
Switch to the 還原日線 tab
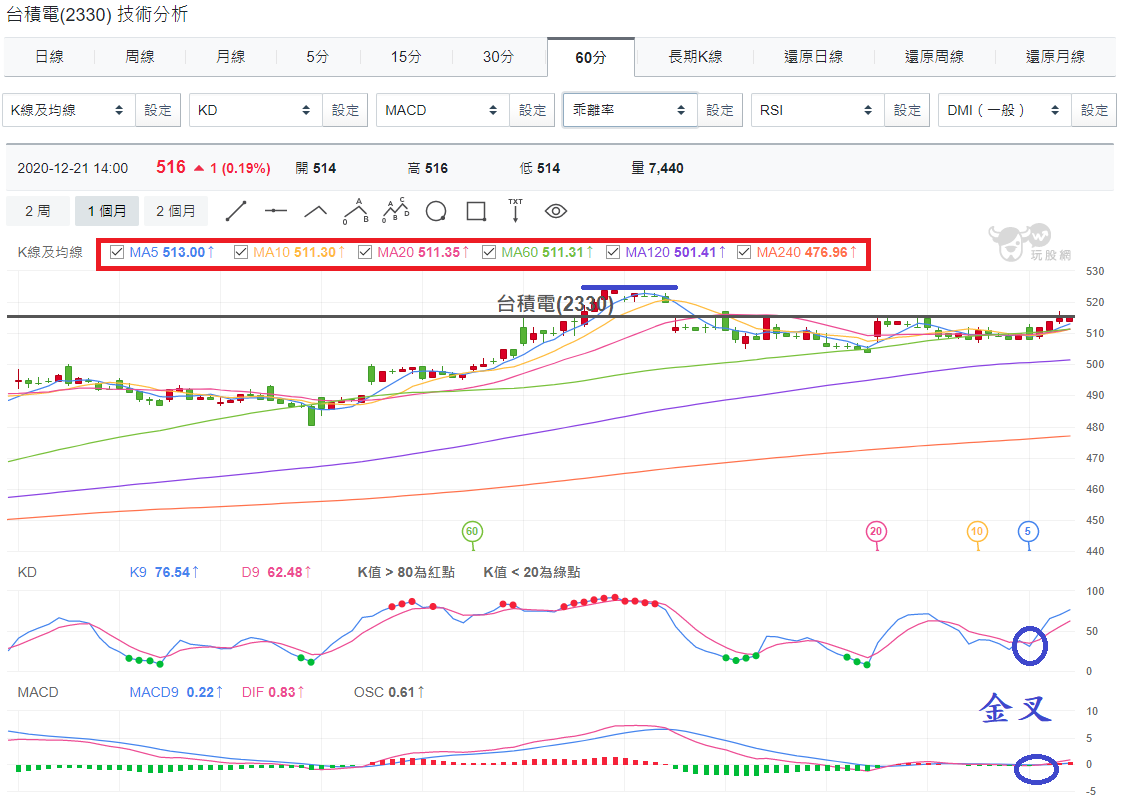814,57
